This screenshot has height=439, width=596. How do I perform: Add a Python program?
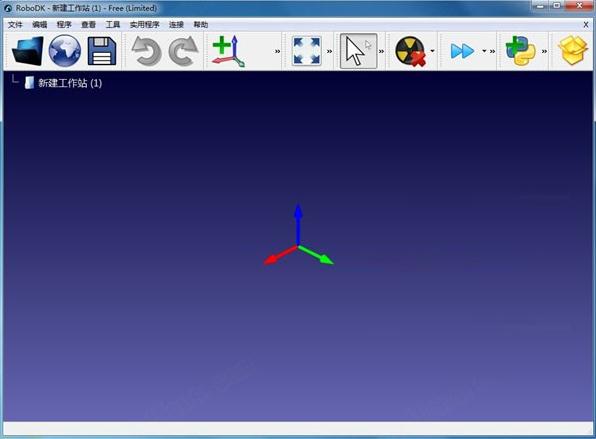pos(521,51)
